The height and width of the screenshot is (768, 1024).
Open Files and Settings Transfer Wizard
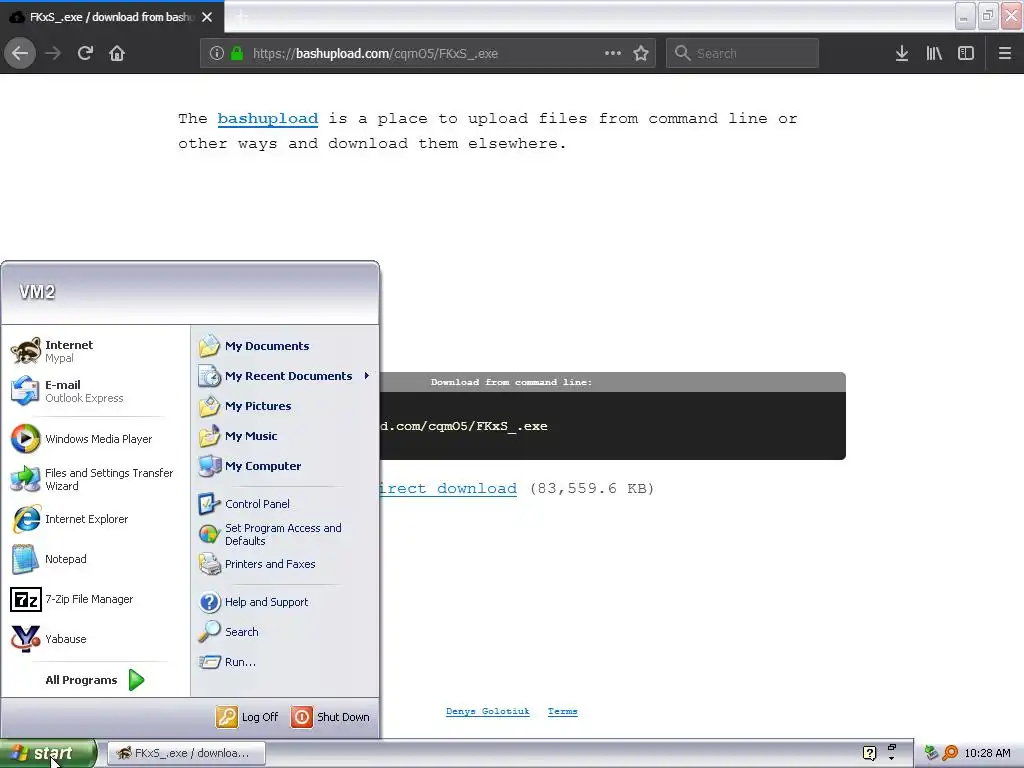pos(95,479)
